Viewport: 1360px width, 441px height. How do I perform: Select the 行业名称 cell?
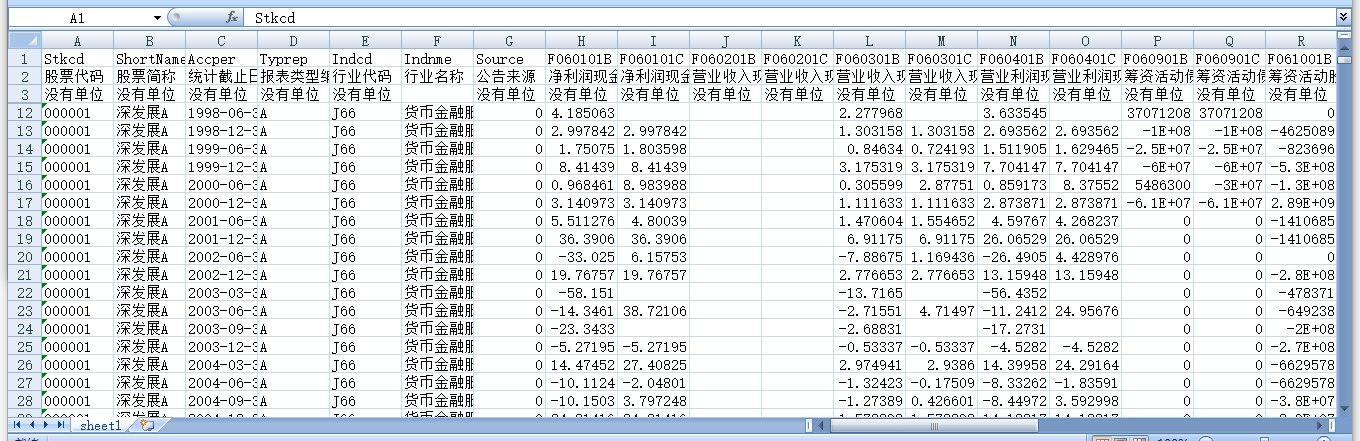[437, 77]
